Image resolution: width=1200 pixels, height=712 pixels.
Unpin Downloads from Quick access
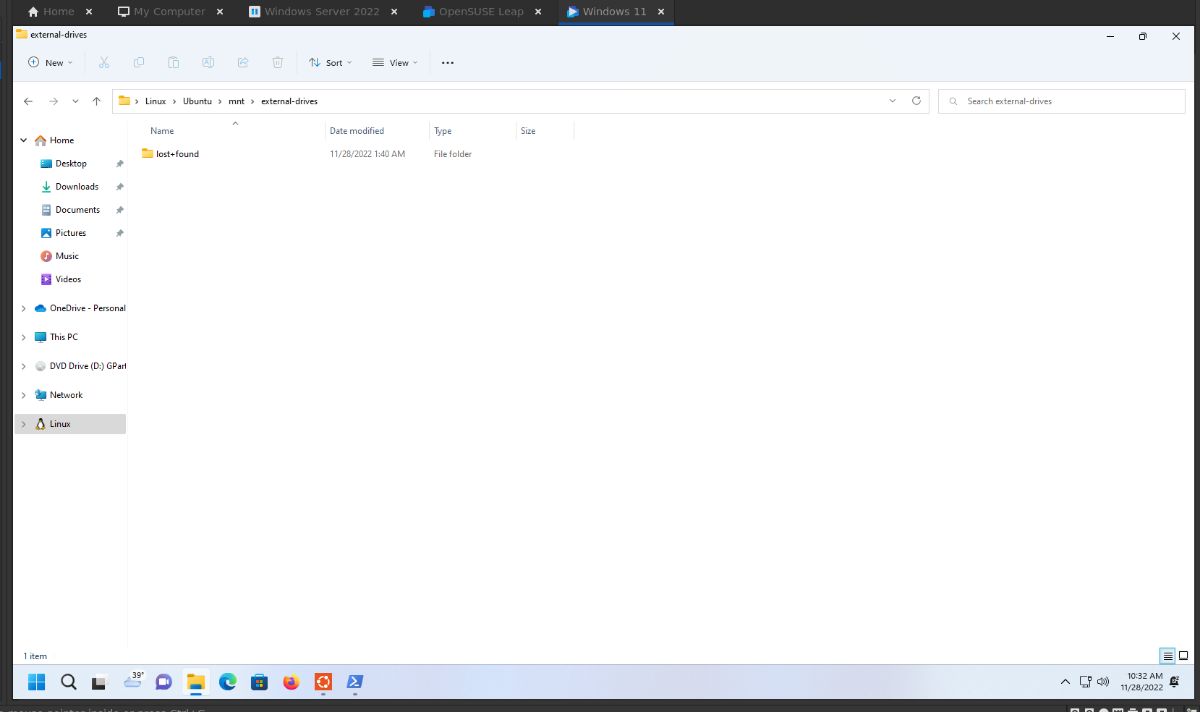point(118,186)
